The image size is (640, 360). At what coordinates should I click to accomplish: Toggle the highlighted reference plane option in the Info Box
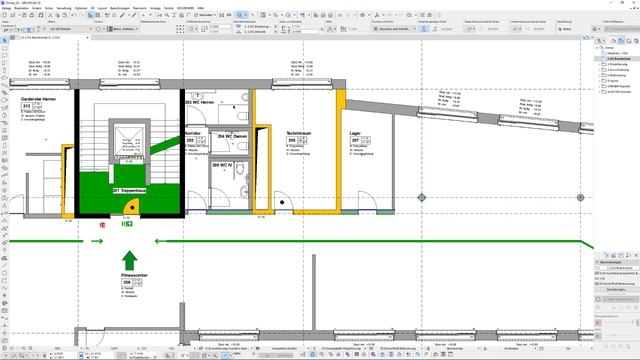(x=424, y=29)
